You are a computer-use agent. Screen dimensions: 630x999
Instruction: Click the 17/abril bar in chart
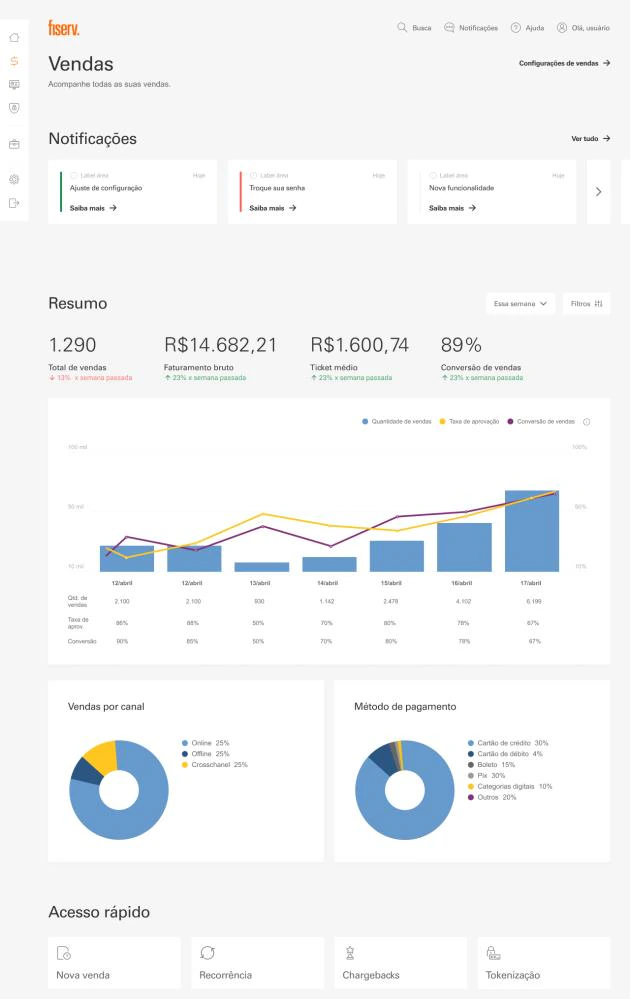[x=532, y=531]
